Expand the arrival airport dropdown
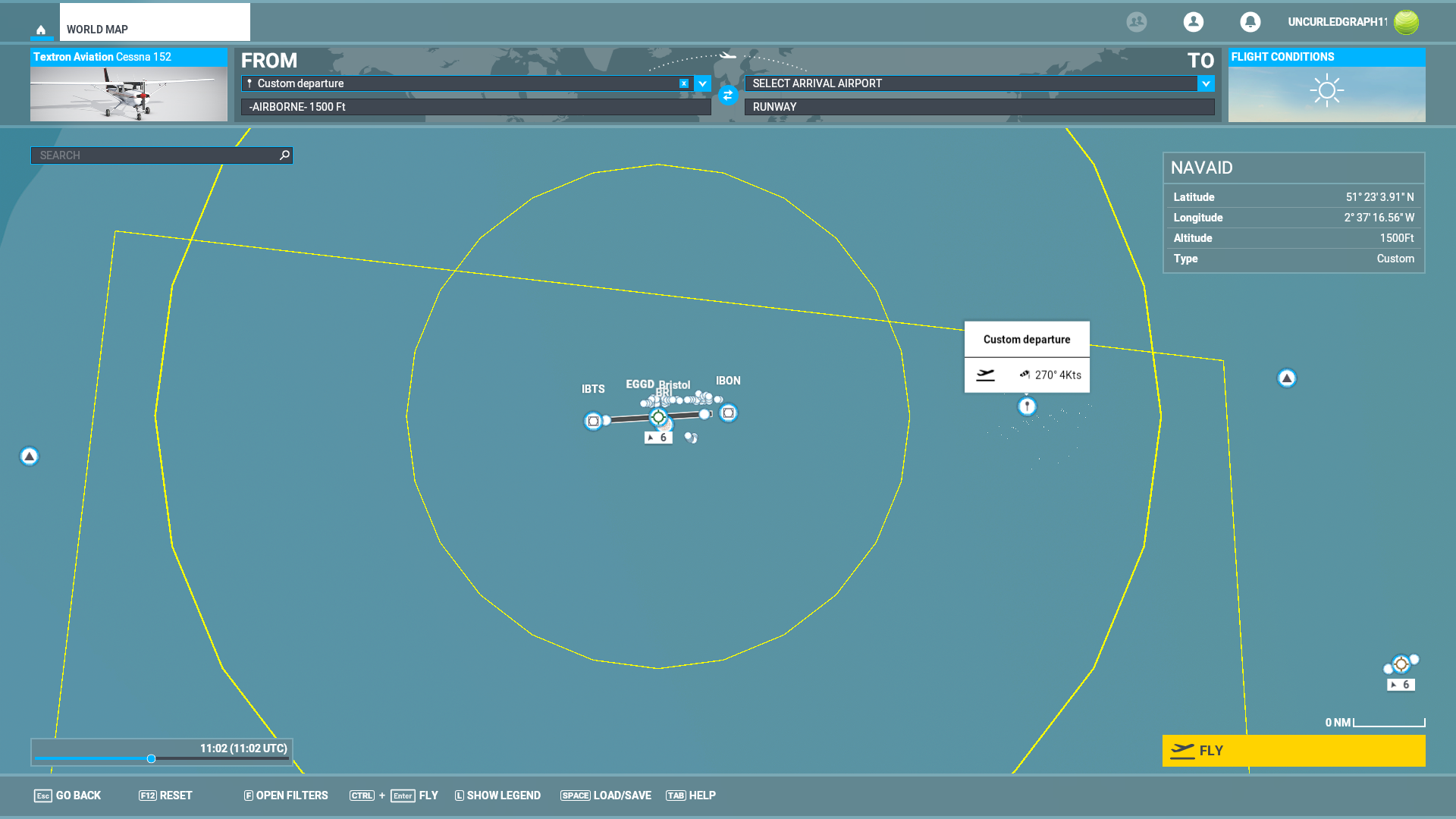The width and height of the screenshot is (1456, 819). point(1206,83)
